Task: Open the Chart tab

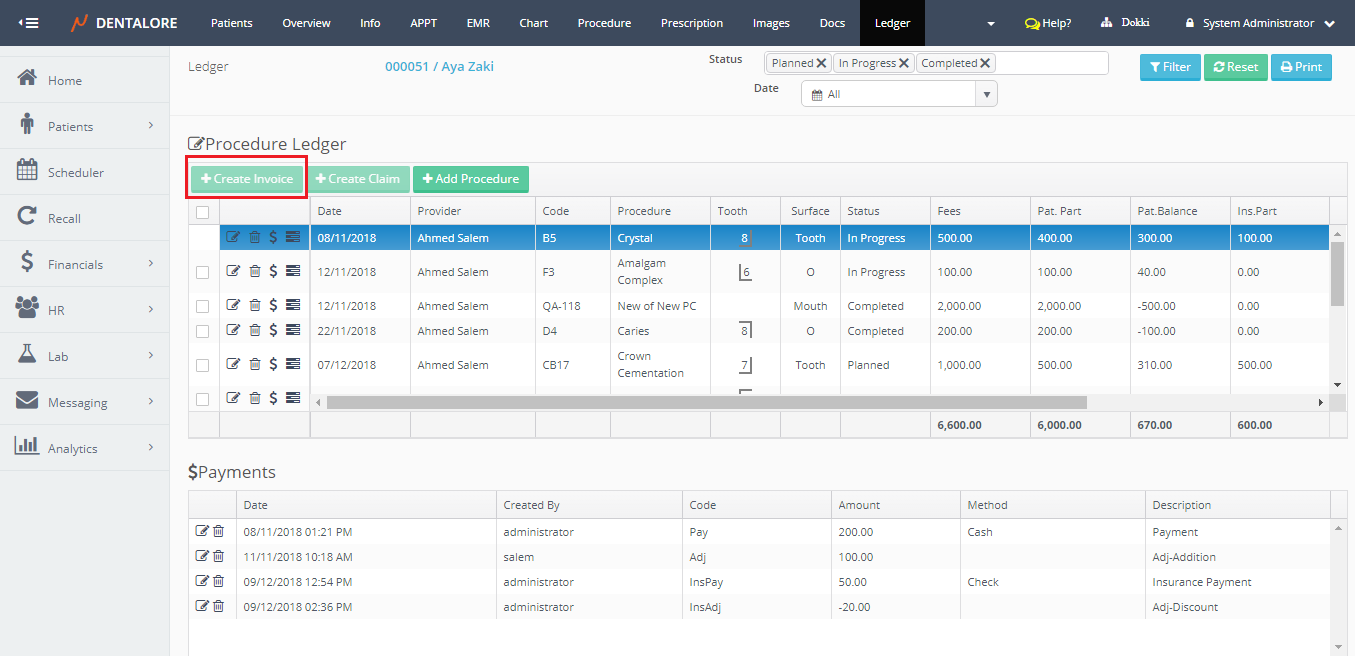Action: (x=533, y=23)
